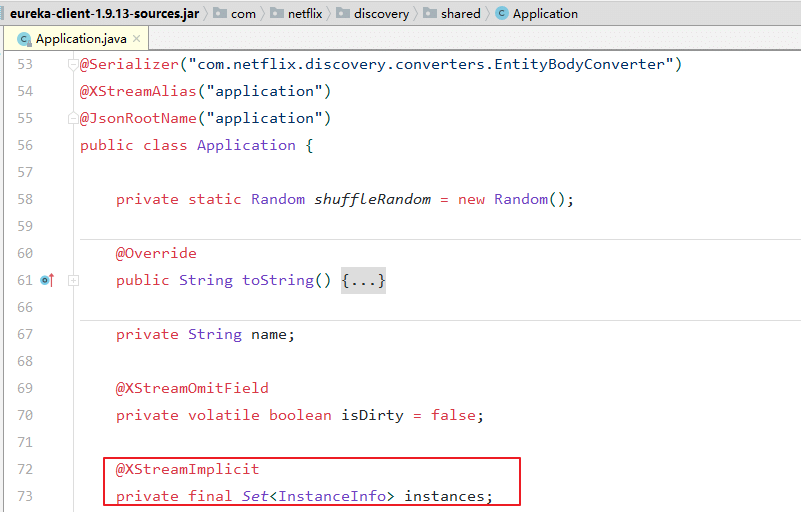Click the fold end marker at line 55
Image resolution: width=801 pixels, height=512 pixels.
click(x=73, y=119)
